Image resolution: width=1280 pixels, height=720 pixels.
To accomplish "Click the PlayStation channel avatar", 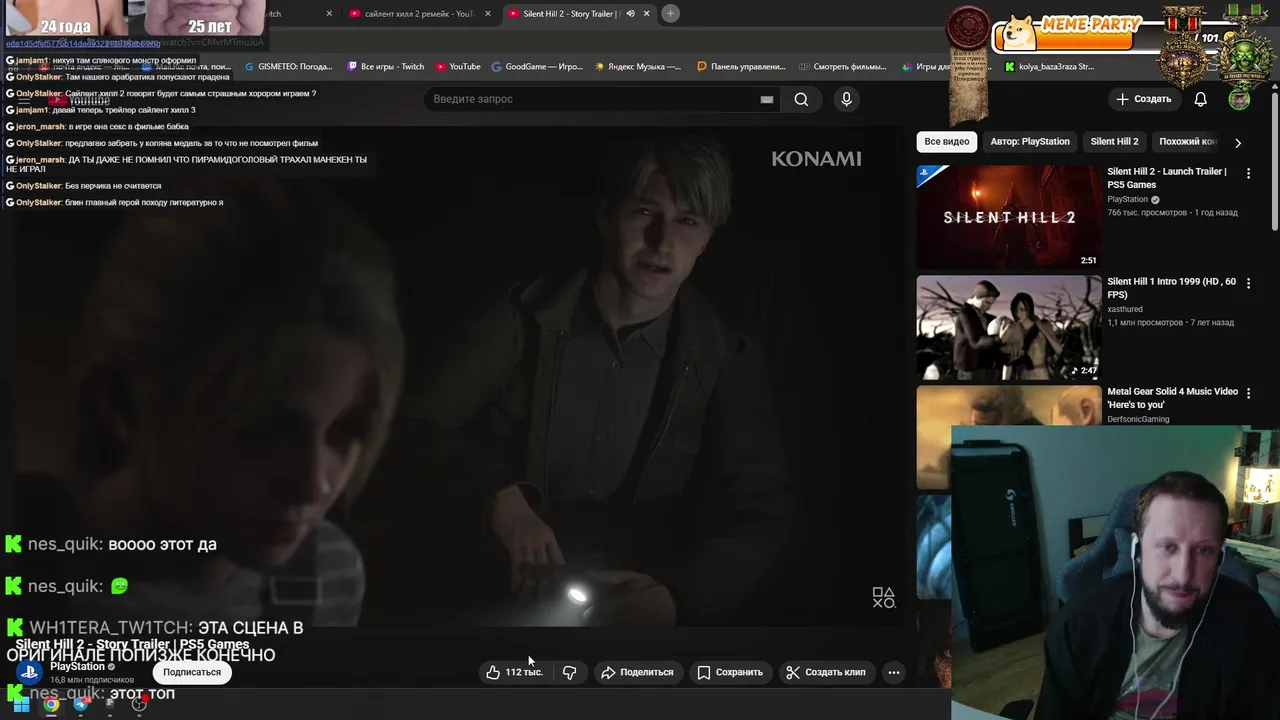I will [28, 672].
